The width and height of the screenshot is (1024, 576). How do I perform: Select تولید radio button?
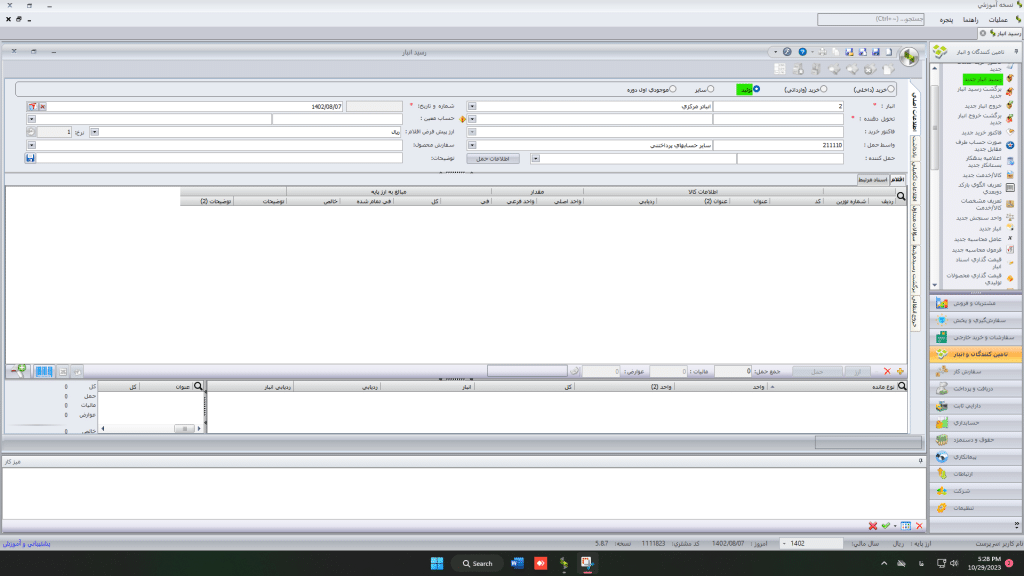click(x=756, y=89)
